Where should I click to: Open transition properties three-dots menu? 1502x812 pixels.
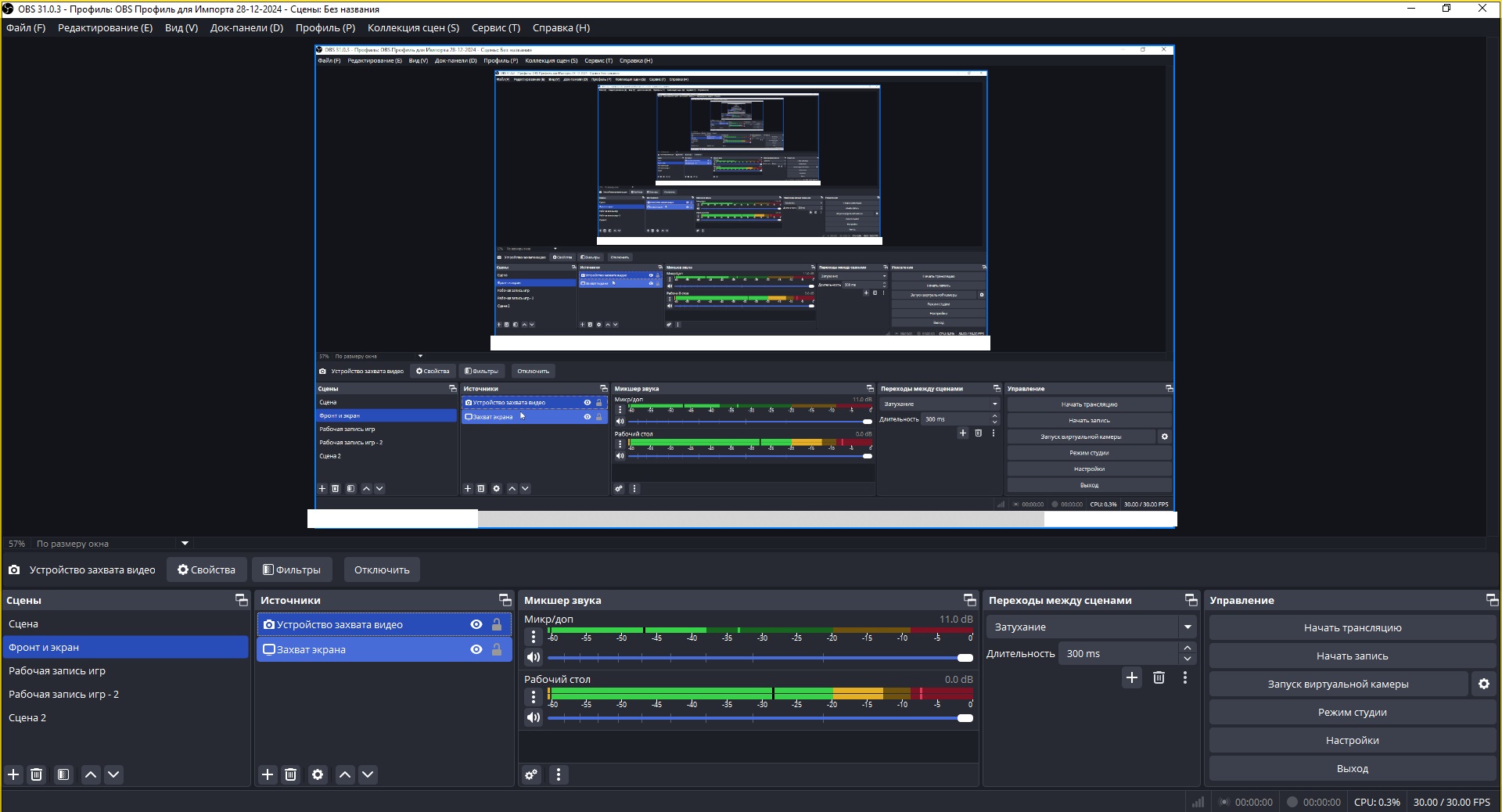pos(1185,677)
